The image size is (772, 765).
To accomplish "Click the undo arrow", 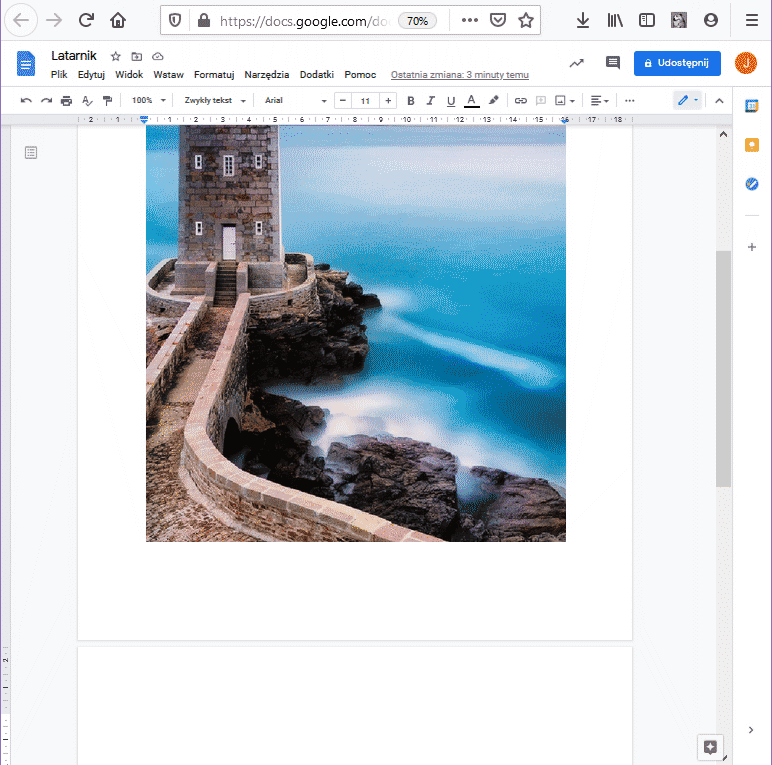I will click(x=26, y=101).
